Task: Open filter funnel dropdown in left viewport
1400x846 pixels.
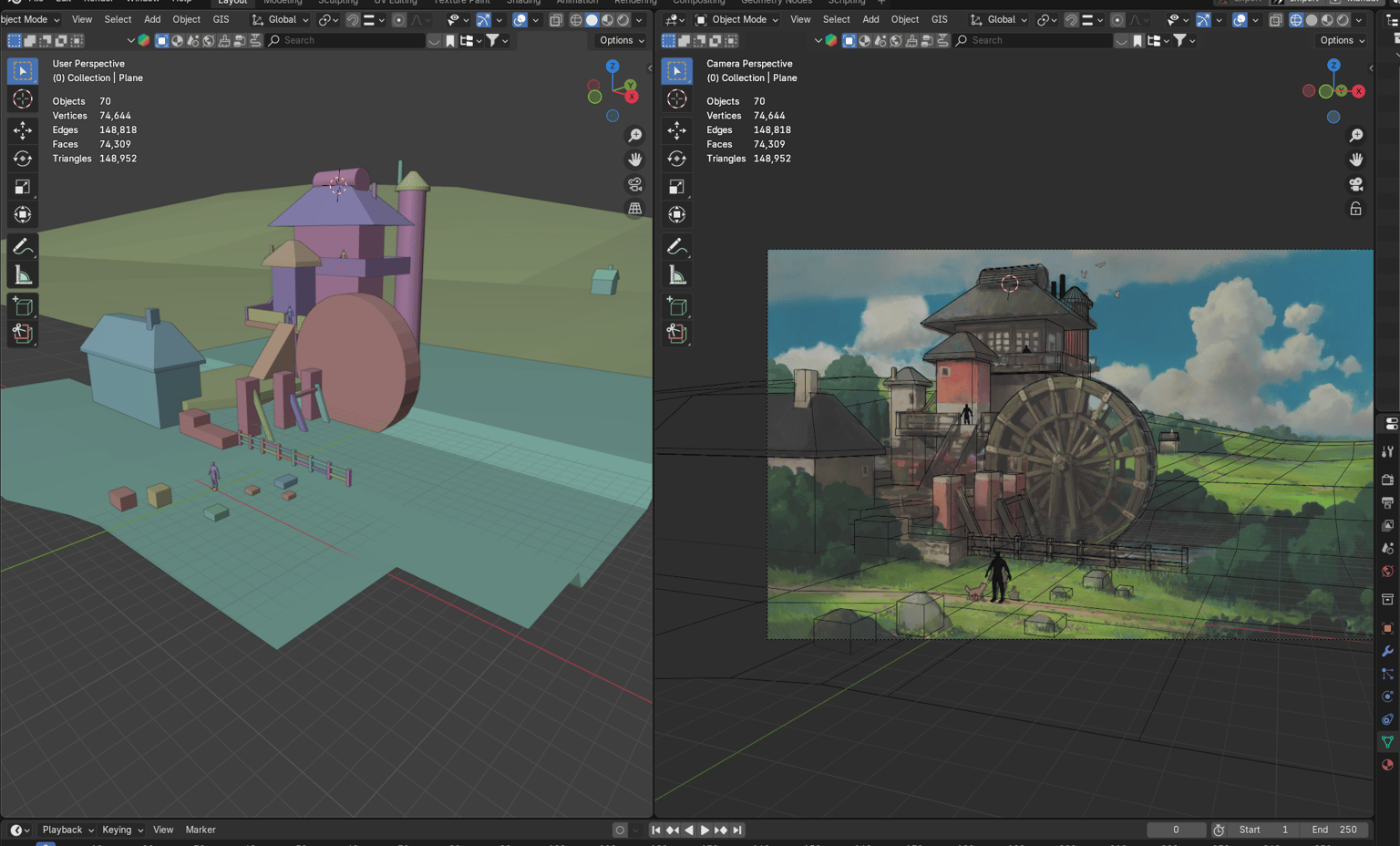Action: click(497, 40)
